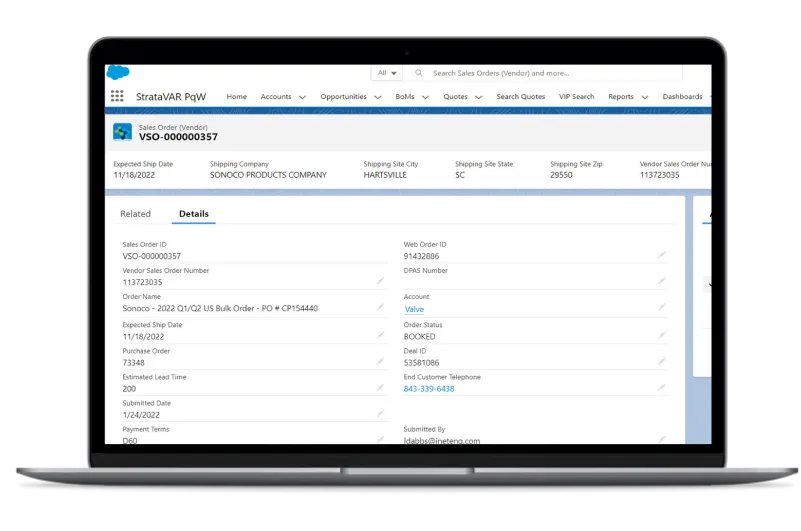Open the Dashboards nav item
Screen dimensions: 801x531
pyautogui.click(x=682, y=97)
